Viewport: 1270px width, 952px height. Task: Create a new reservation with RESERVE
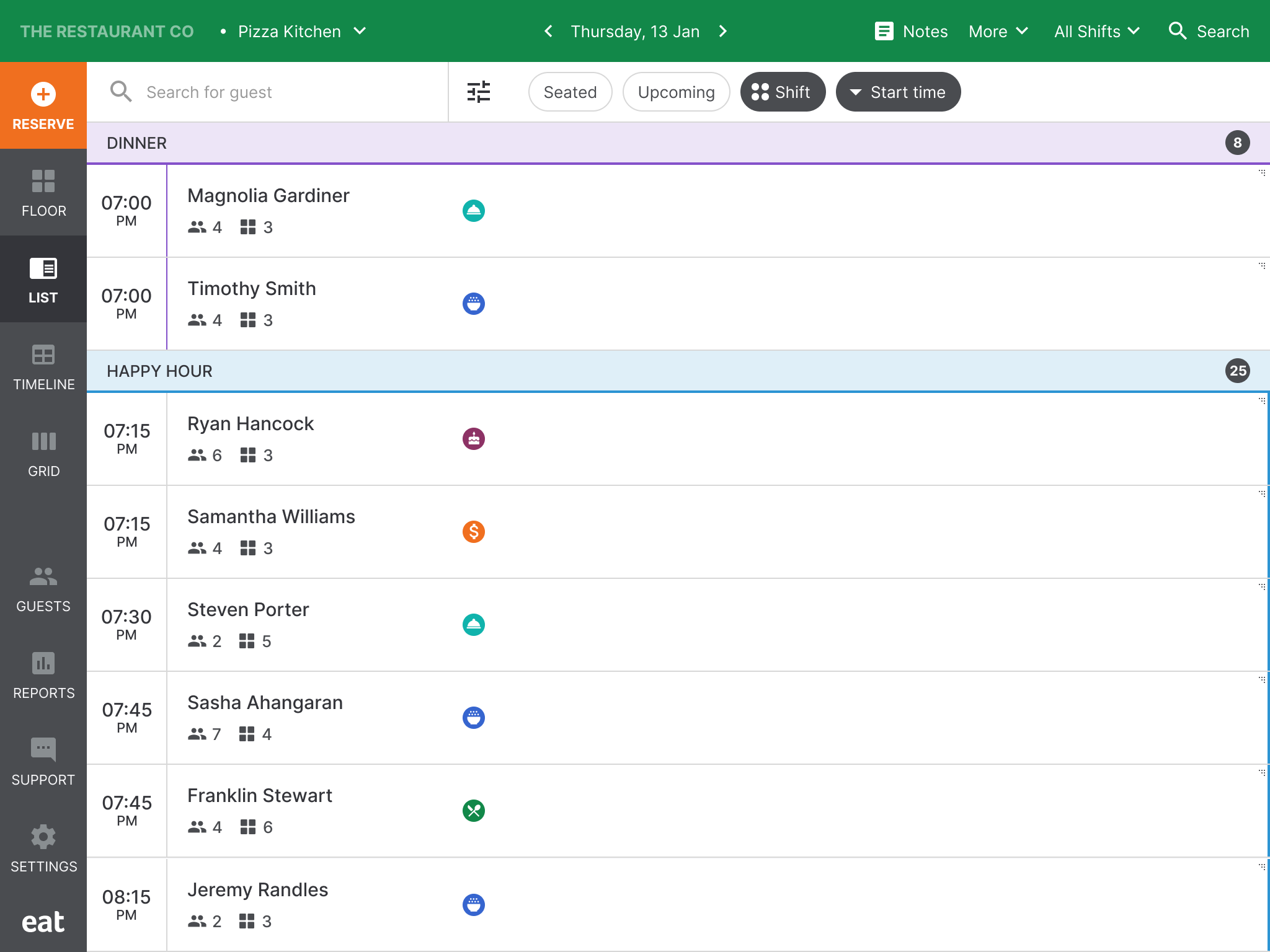coord(43,105)
